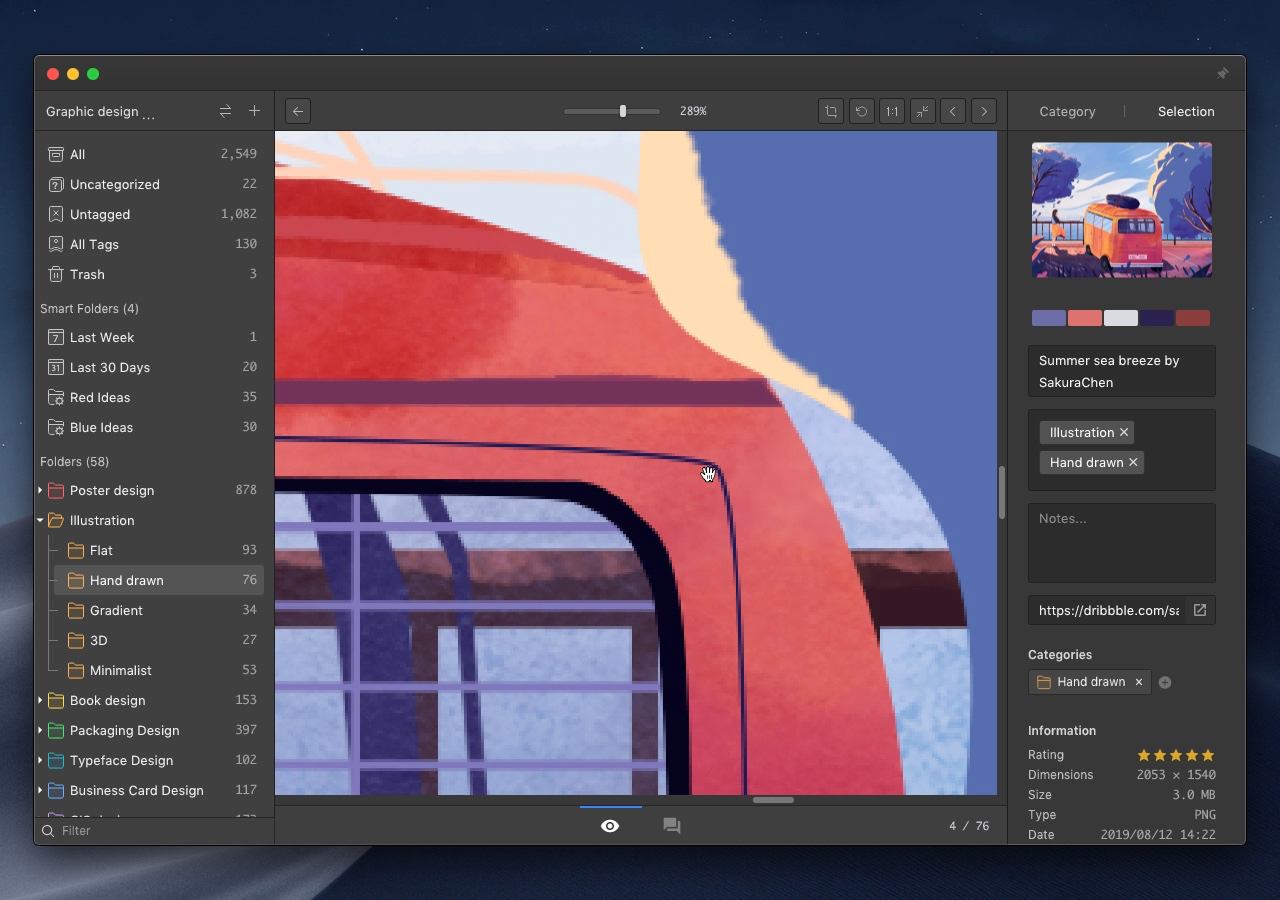Image resolution: width=1280 pixels, height=900 pixels.
Task: Collapse the Illustration folder
Action: [x=40, y=520]
